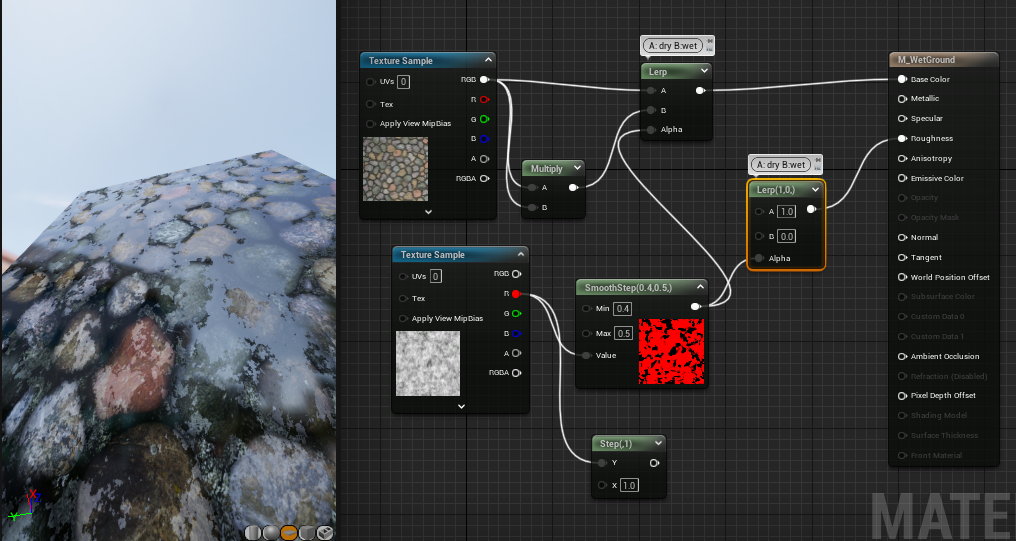
Task: Expand the Step(,1) node header chevron
Action: (x=658, y=443)
